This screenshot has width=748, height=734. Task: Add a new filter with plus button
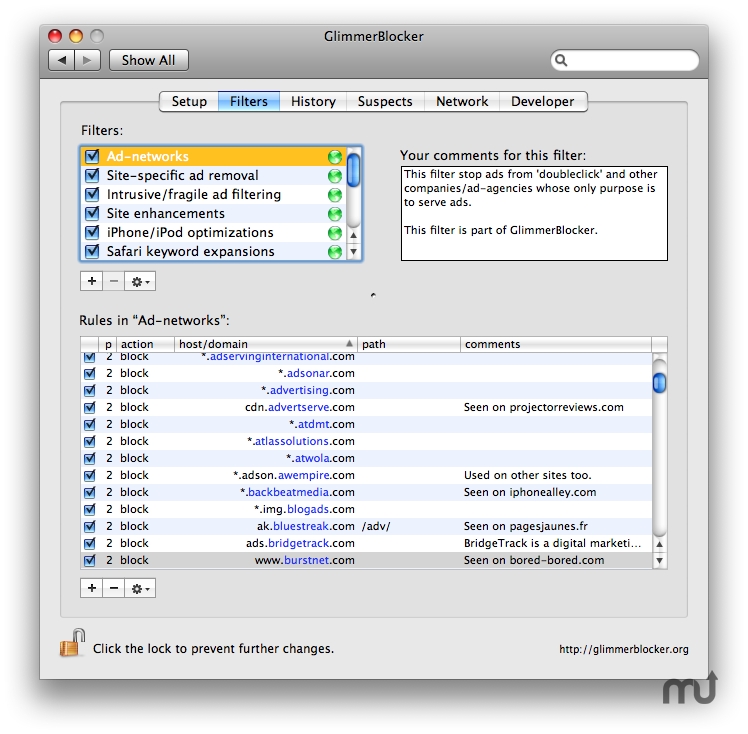[x=92, y=281]
